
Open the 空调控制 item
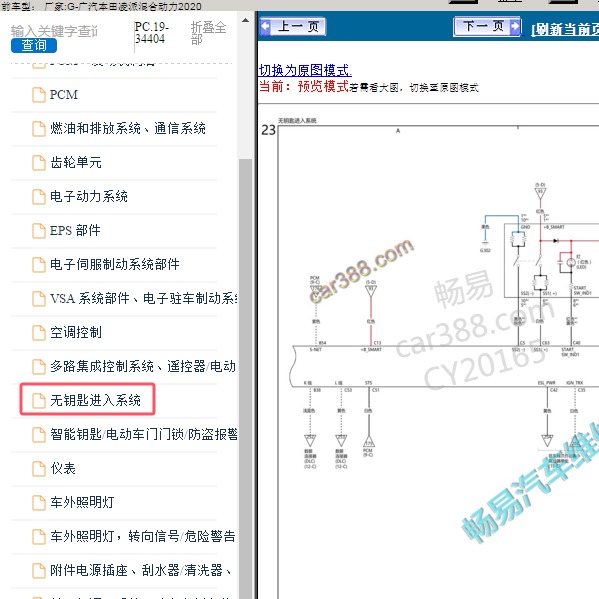[76, 332]
